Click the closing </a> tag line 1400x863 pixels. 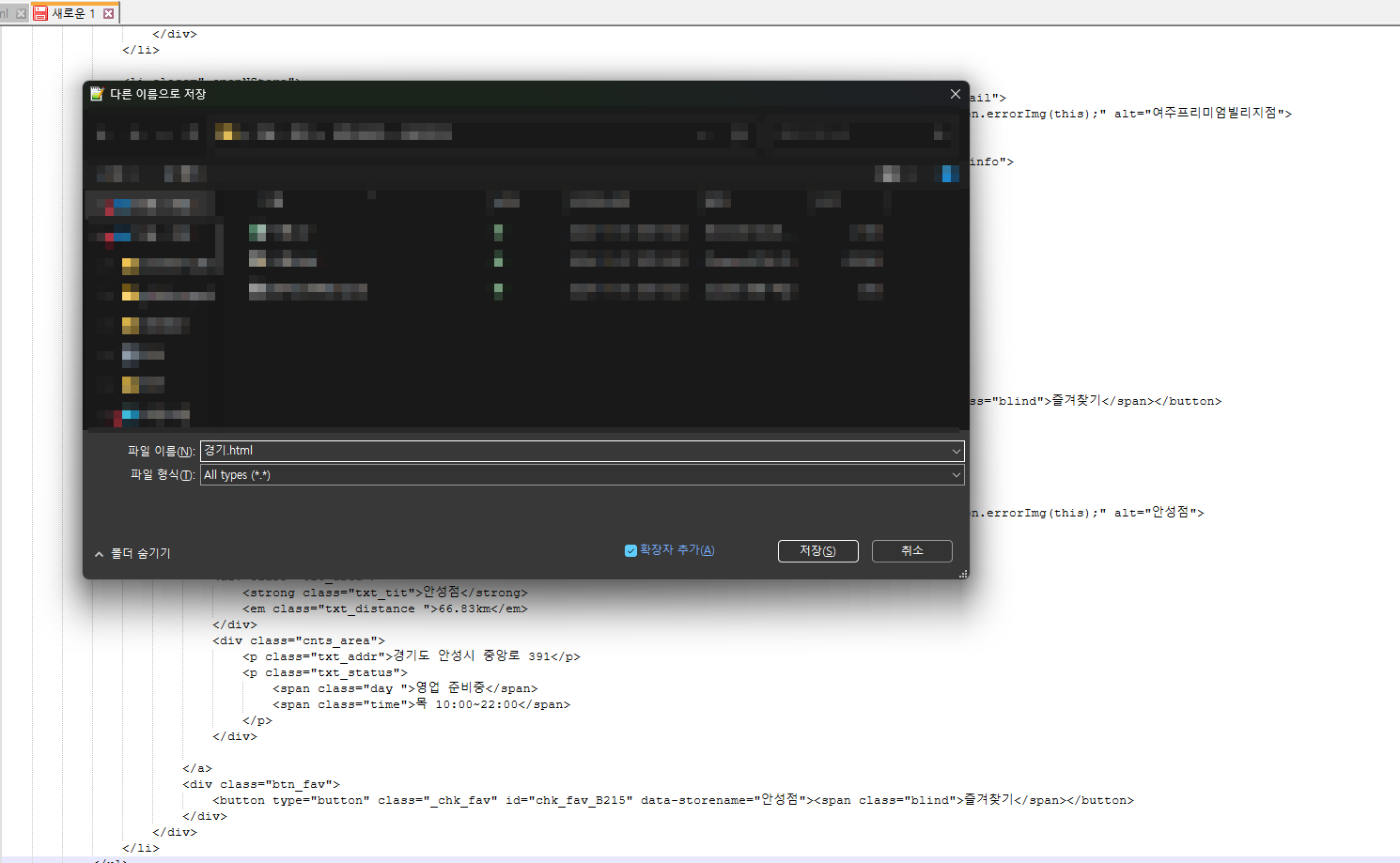click(x=197, y=768)
